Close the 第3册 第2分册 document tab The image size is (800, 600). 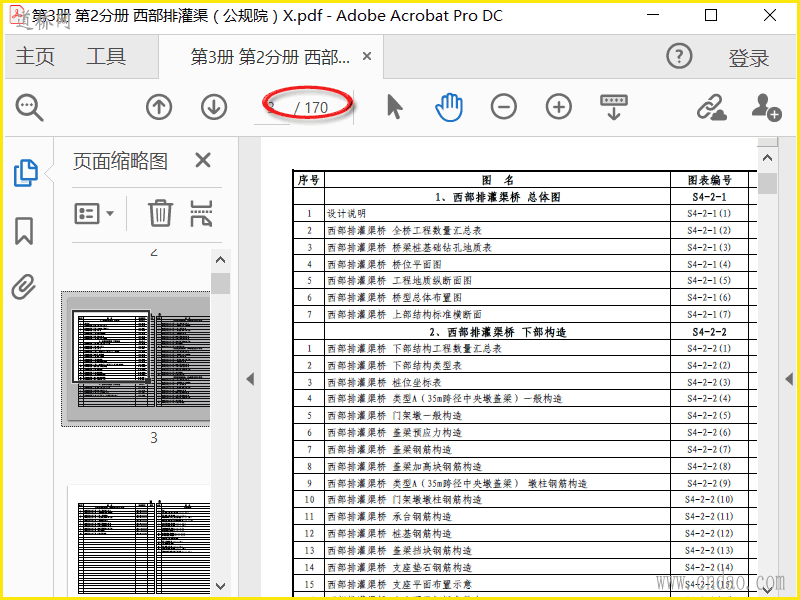click(x=367, y=56)
